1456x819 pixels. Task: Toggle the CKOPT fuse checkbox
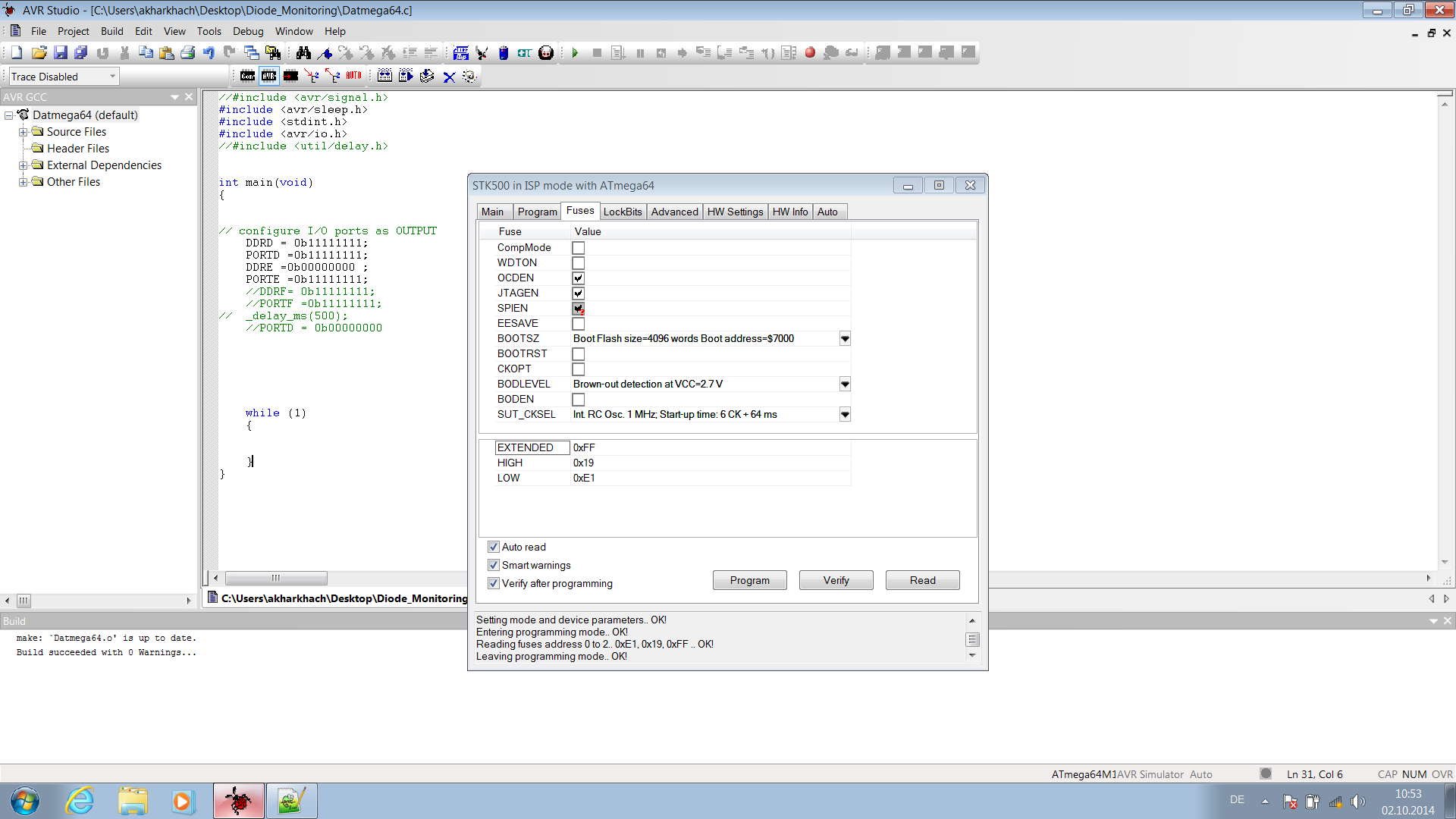coord(578,369)
